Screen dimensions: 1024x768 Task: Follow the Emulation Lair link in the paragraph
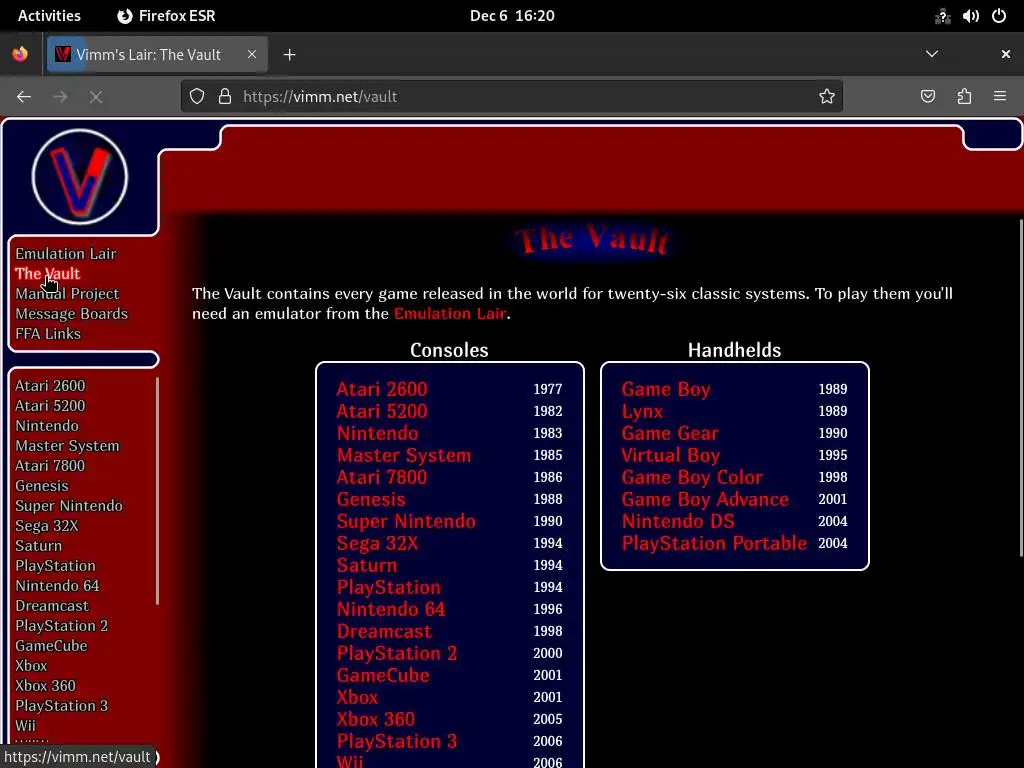click(x=450, y=313)
